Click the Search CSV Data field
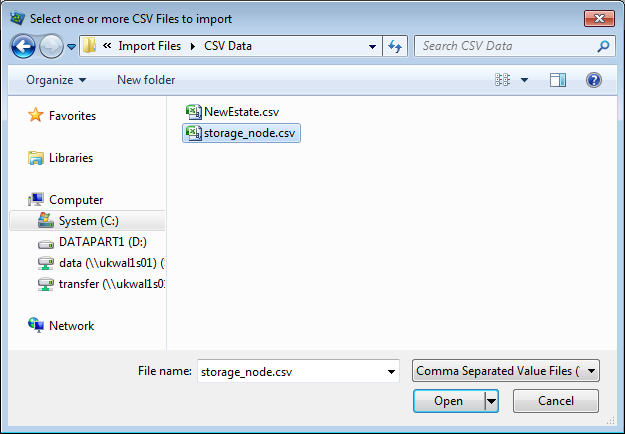 click(505, 46)
